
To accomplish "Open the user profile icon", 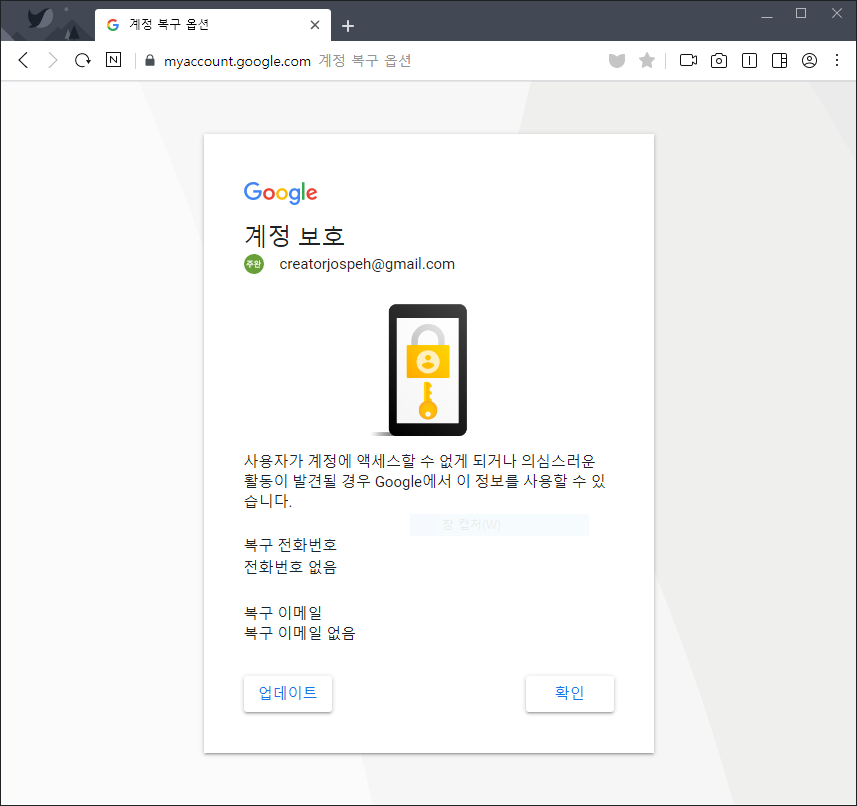I will (x=809, y=60).
